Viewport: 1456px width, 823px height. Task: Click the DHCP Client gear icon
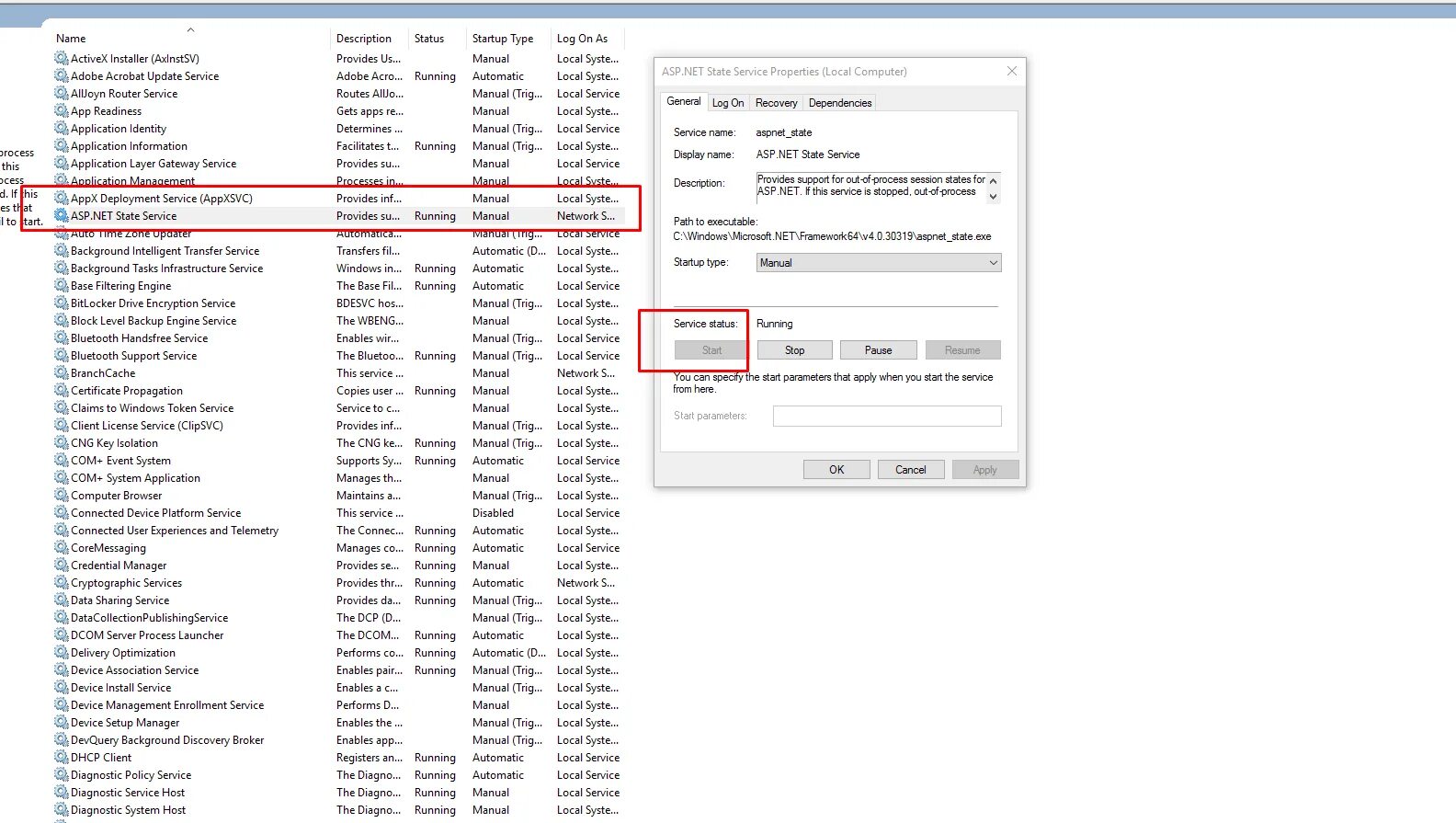click(x=62, y=757)
